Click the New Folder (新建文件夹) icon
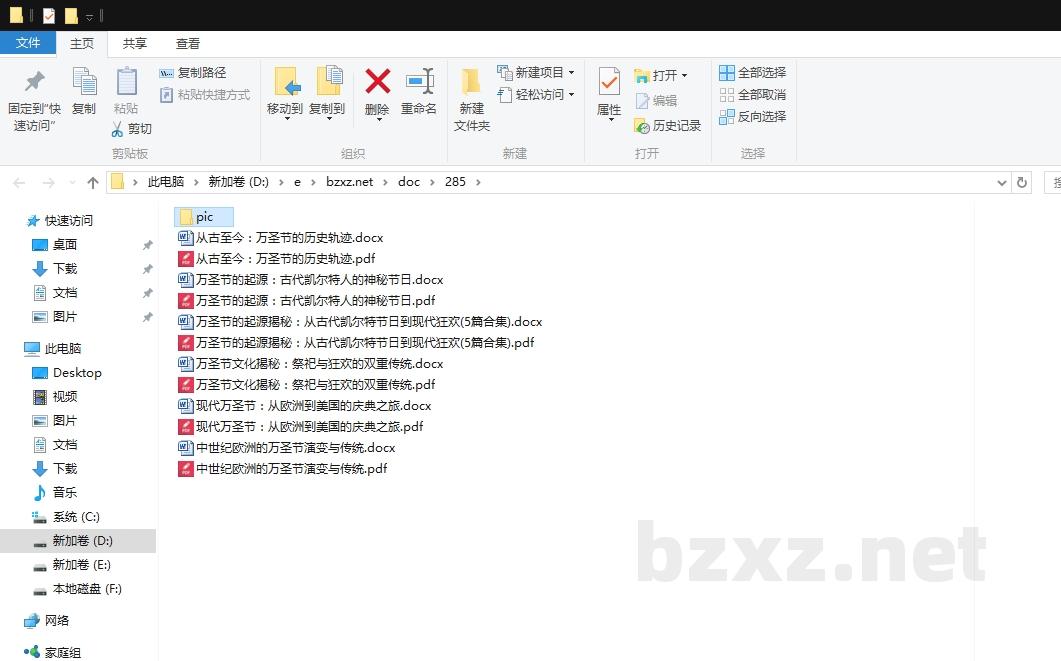The width and height of the screenshot is (1061, 661). point(471,82)
